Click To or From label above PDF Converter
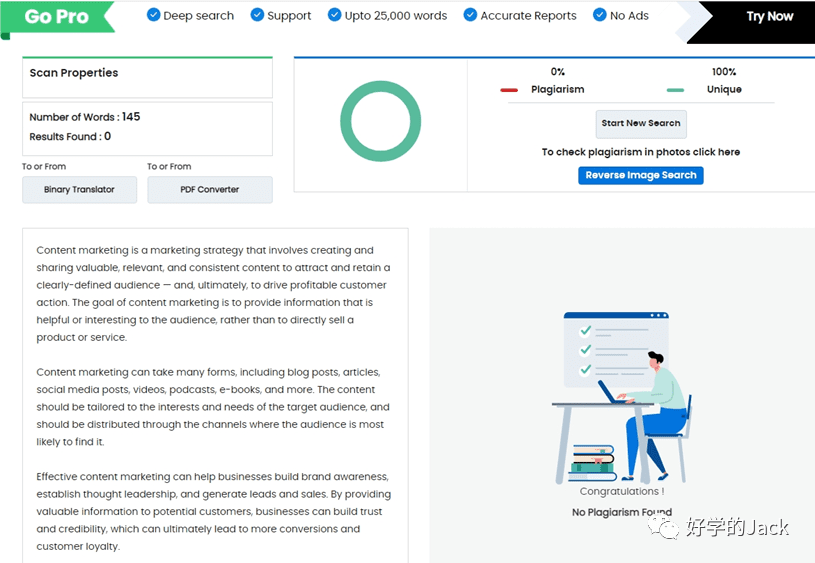815x563 pixels. click(x=169, y=166)
